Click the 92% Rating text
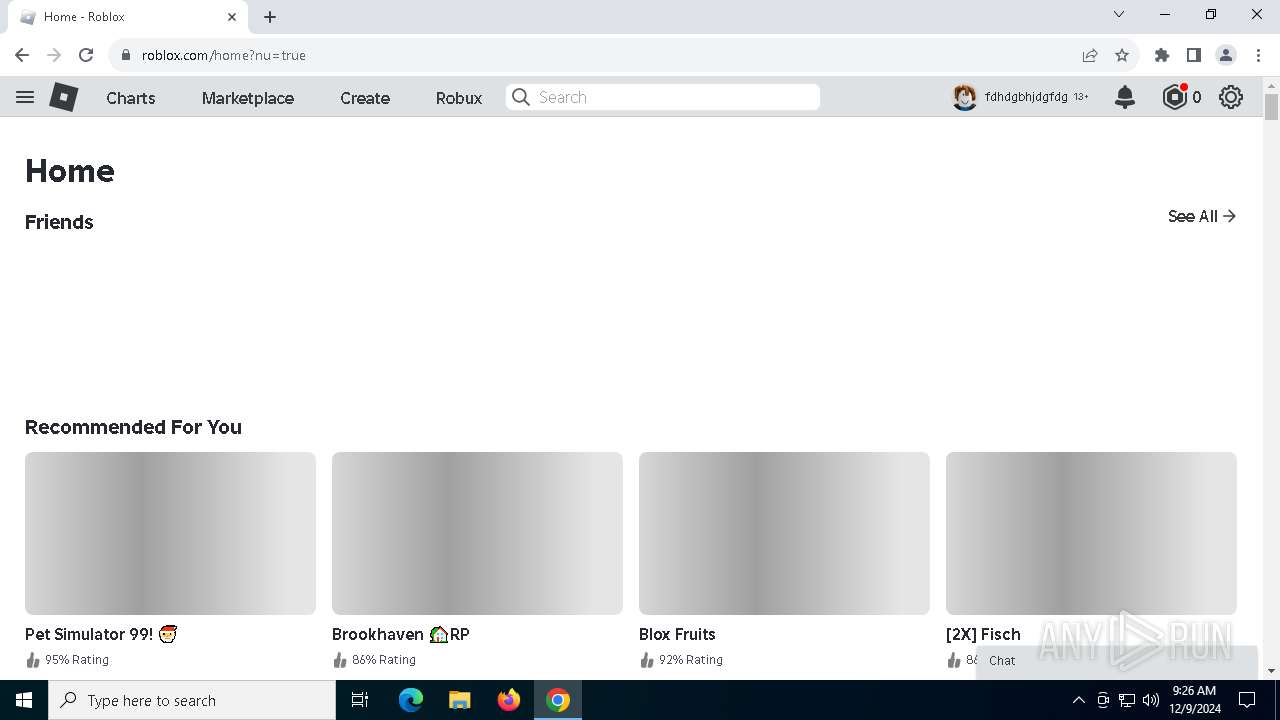The width and height of the screenshot is (1280, 720). [691, 660]
